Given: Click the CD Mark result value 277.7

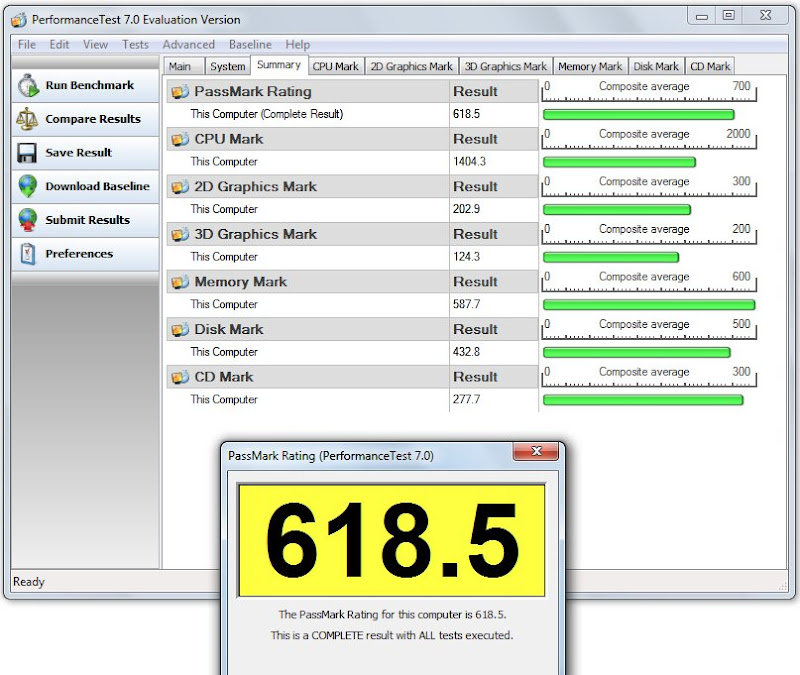Looking at the screenshot, I should pyautogui.click(x=466, y=399).
